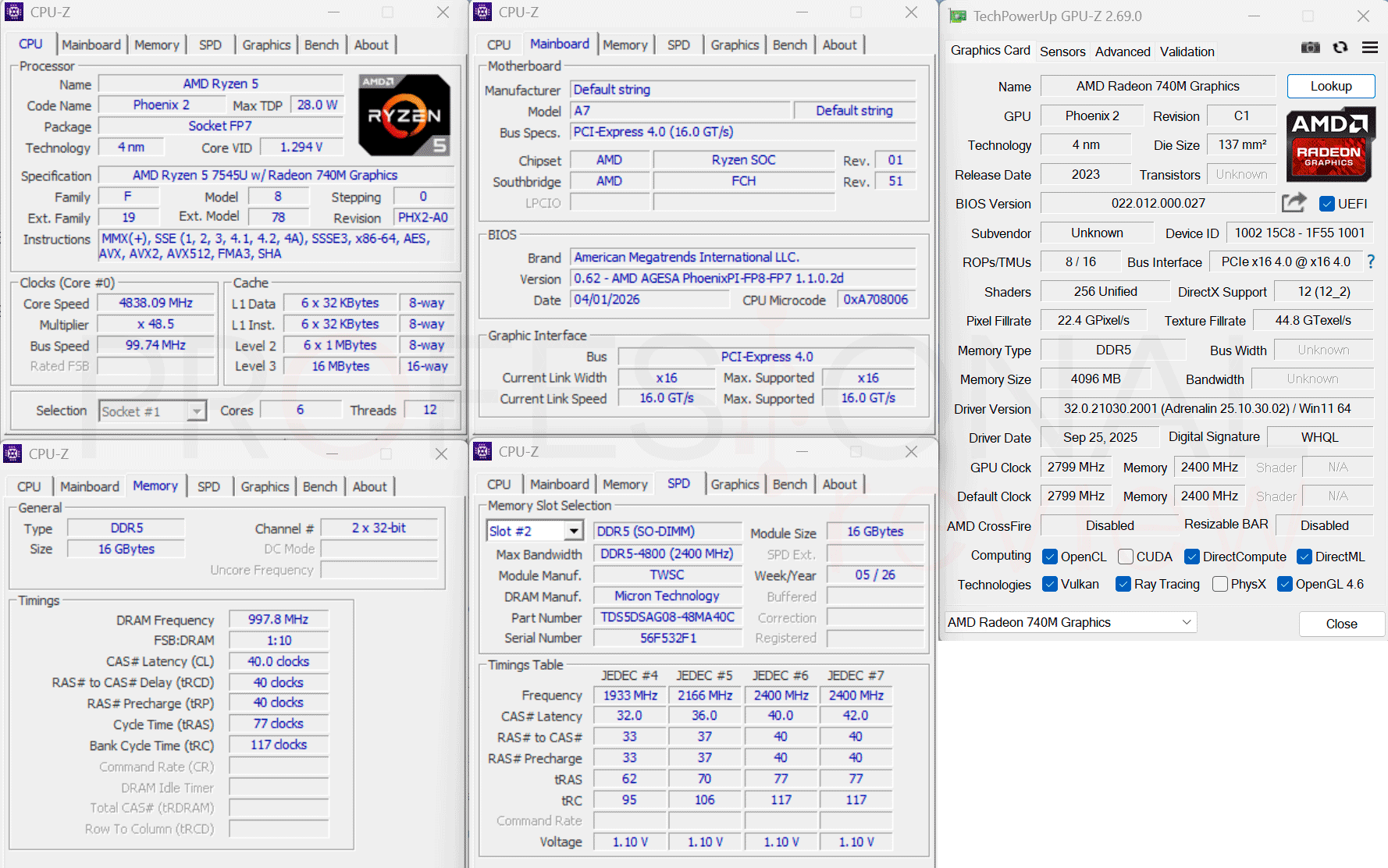This screenshot has height=868, width=1388.
Task: Click the Ryzen 5 processor logo
Action: click(x=404, y=114)
